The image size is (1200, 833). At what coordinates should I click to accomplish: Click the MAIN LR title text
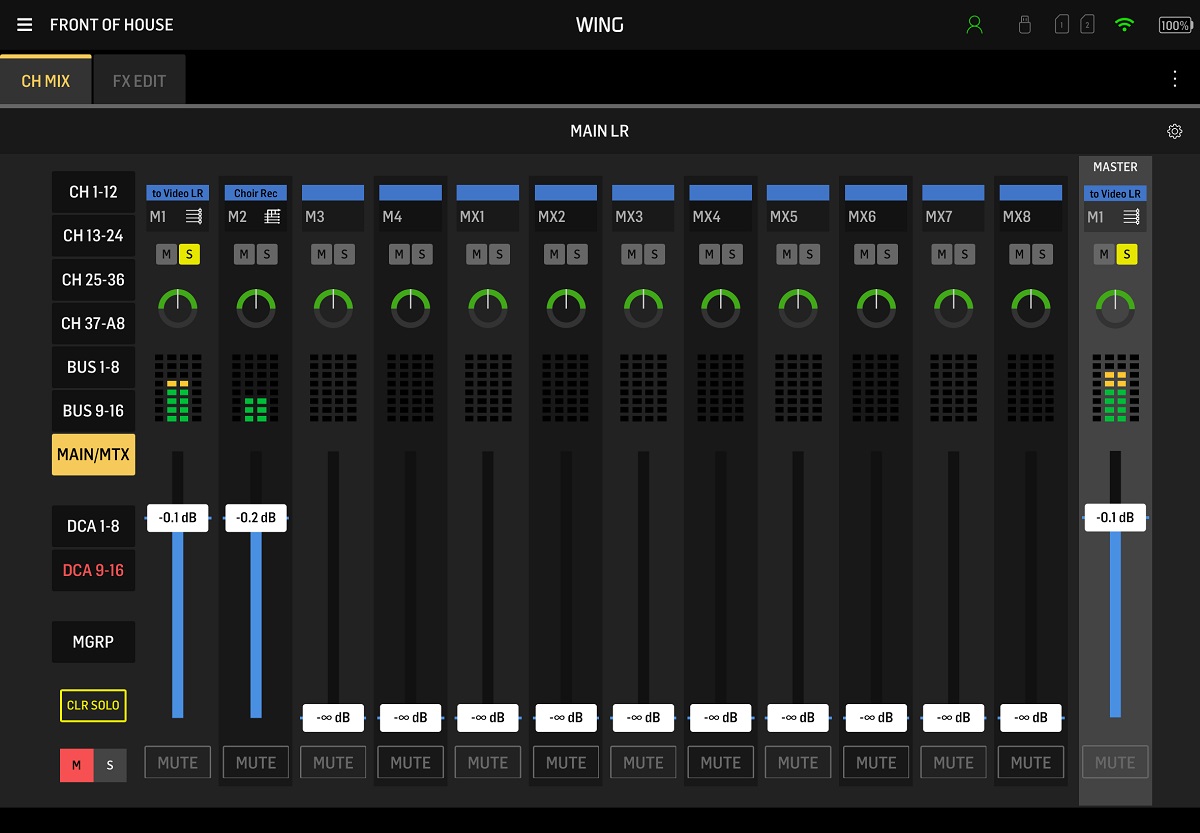[x=599, y=131]
